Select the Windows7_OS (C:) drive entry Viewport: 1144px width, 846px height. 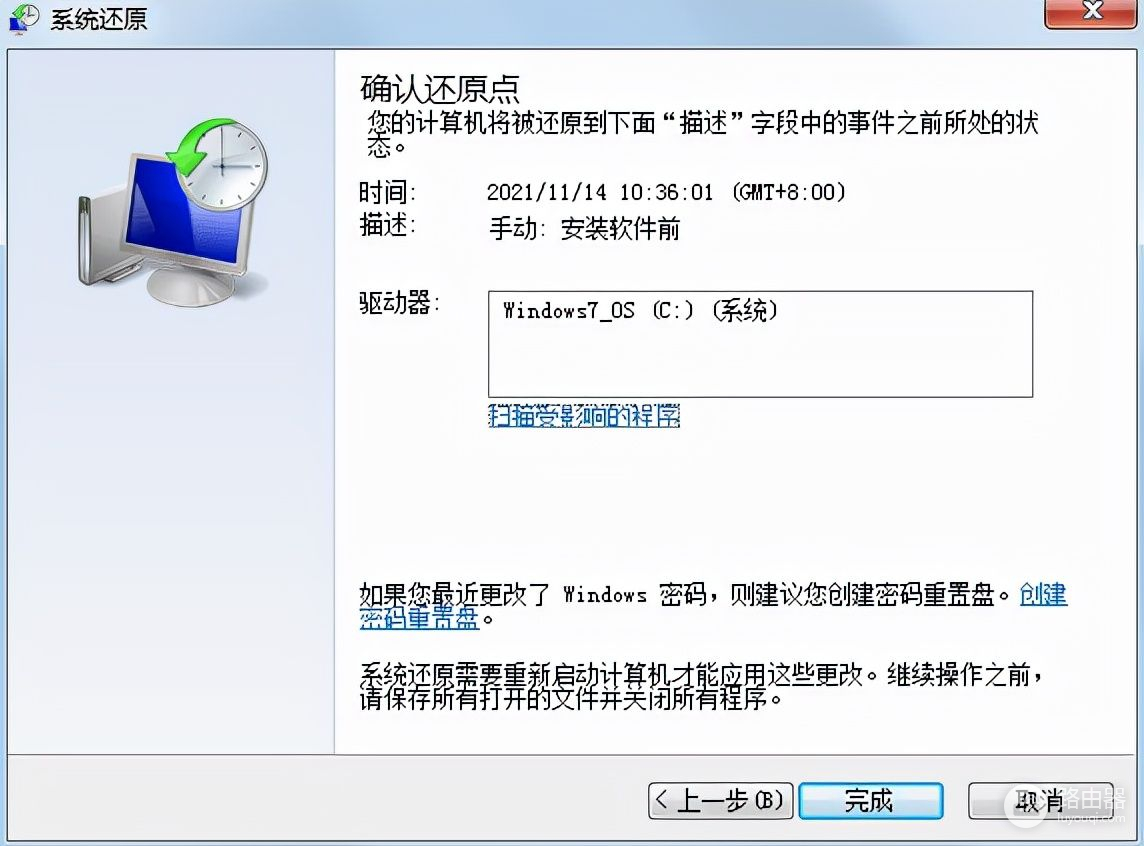pos(640,311)
